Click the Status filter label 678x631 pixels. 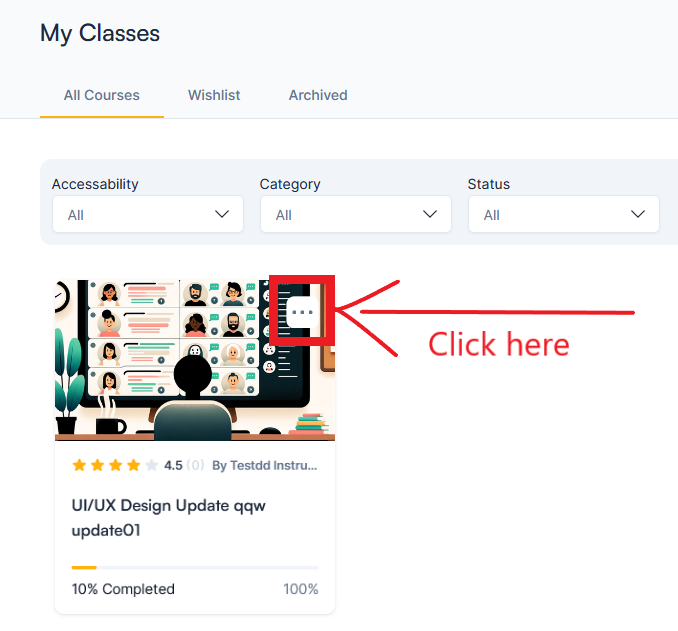pyautogui.click(x=489, y=184)
